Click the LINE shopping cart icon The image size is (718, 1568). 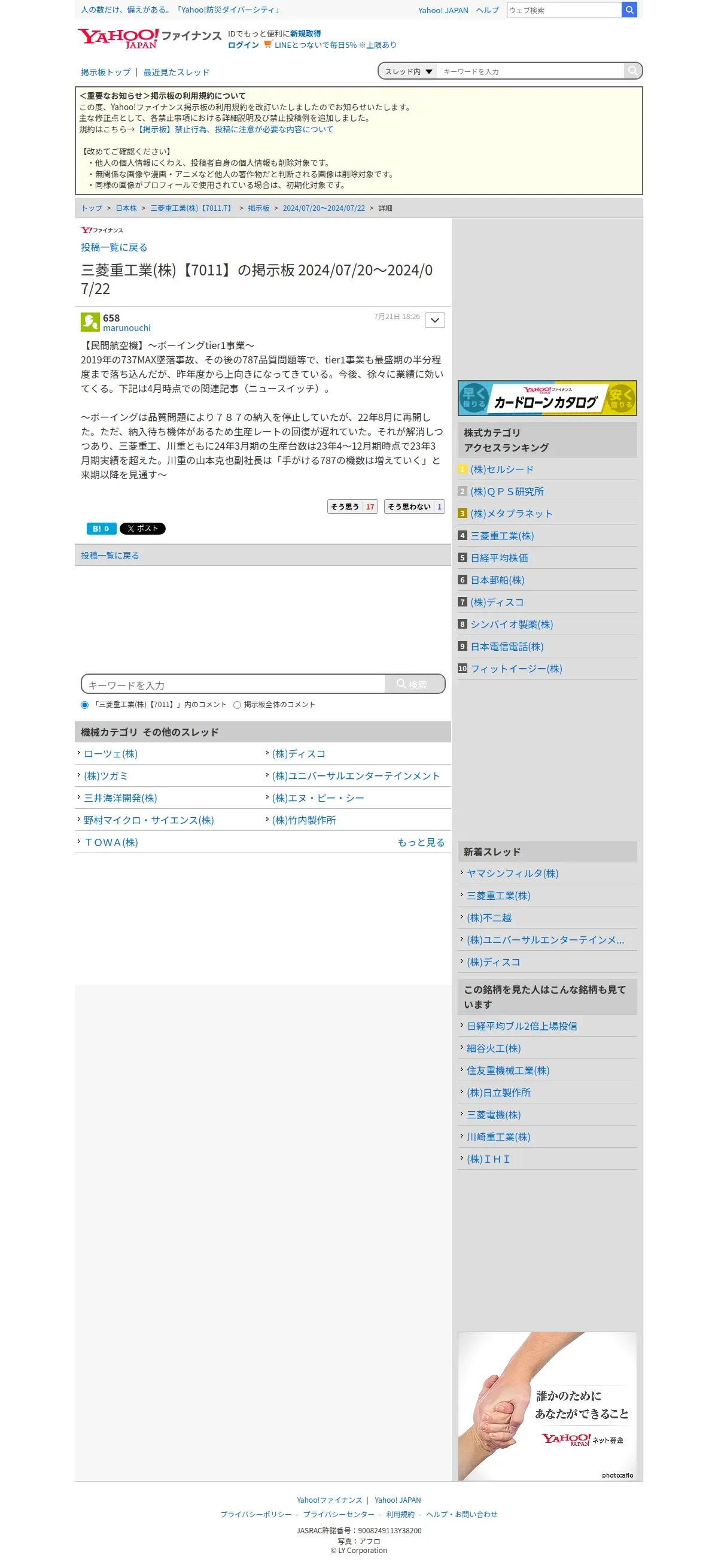267,44
